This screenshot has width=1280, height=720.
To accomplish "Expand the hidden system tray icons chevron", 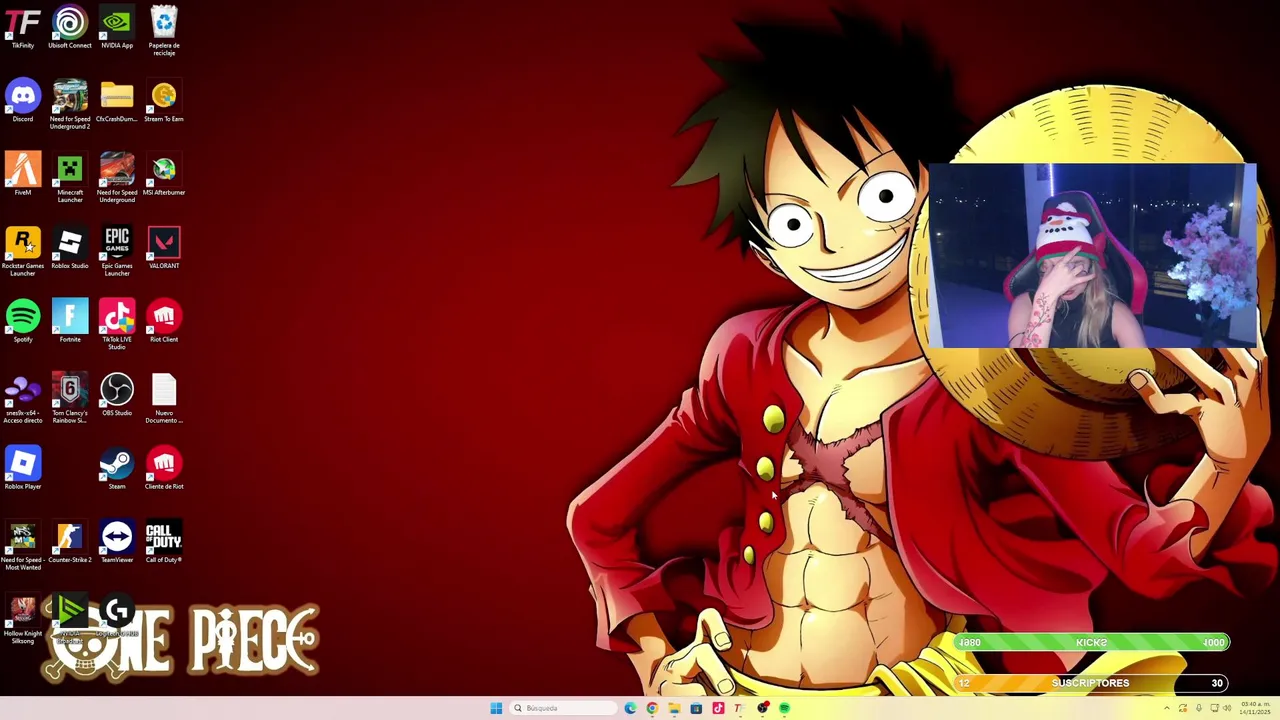I will [1166, 708].
